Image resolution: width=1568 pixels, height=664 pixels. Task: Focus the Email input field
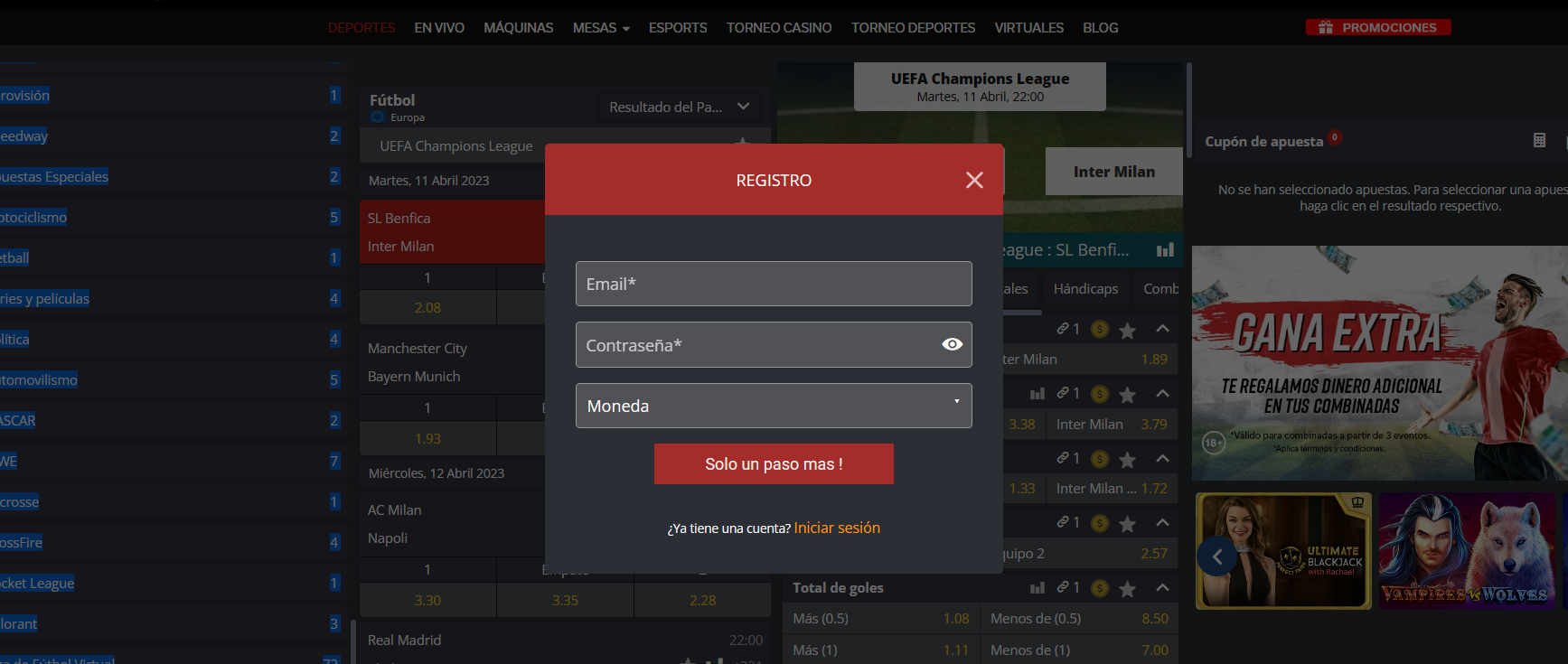774,284
